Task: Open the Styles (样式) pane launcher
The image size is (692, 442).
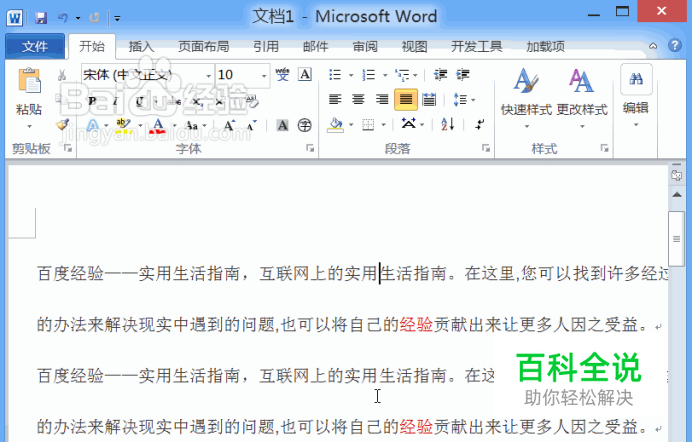Action: click(x=605, y=148)
